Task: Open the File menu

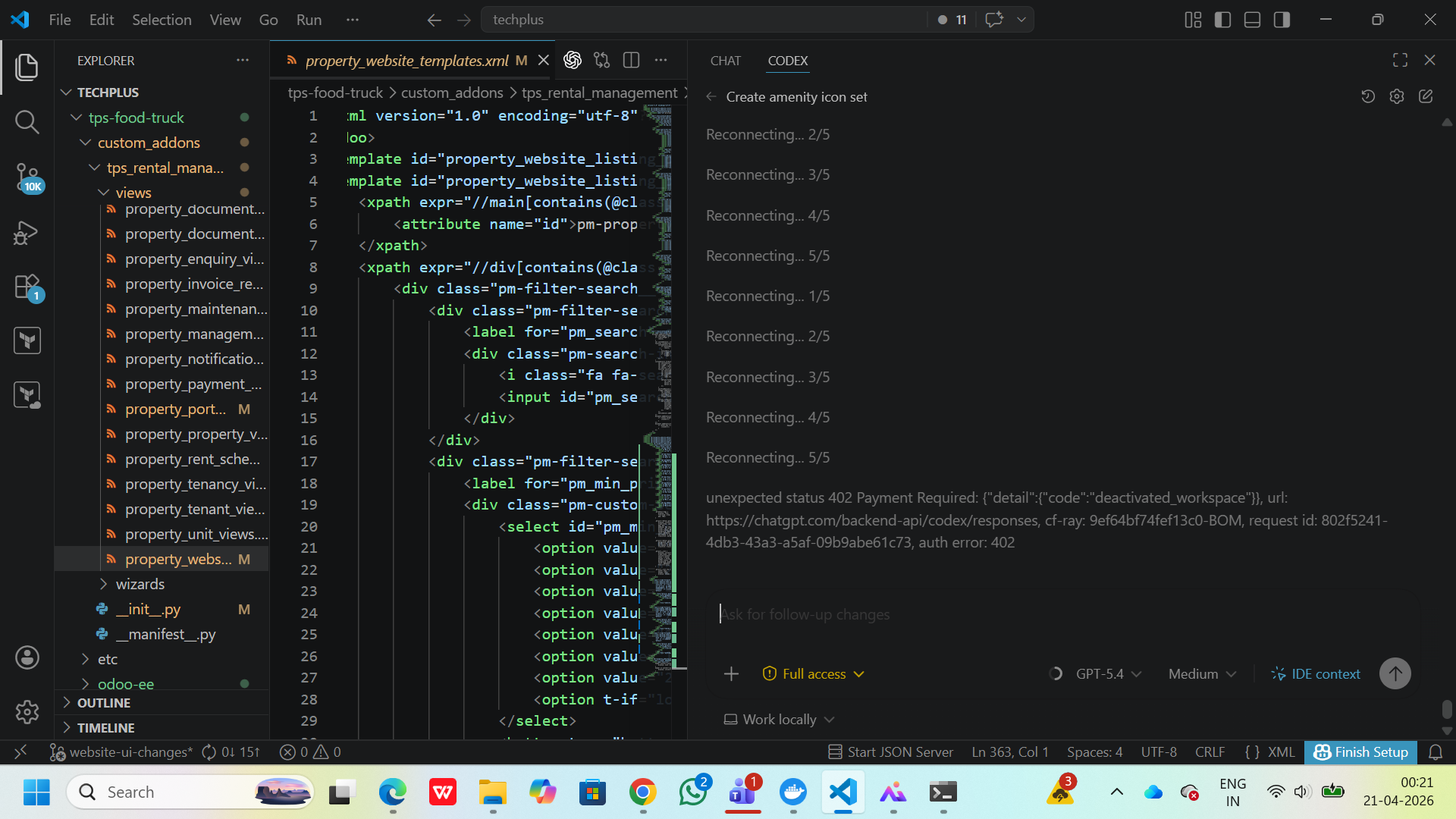Action: (x=60, y=20)
